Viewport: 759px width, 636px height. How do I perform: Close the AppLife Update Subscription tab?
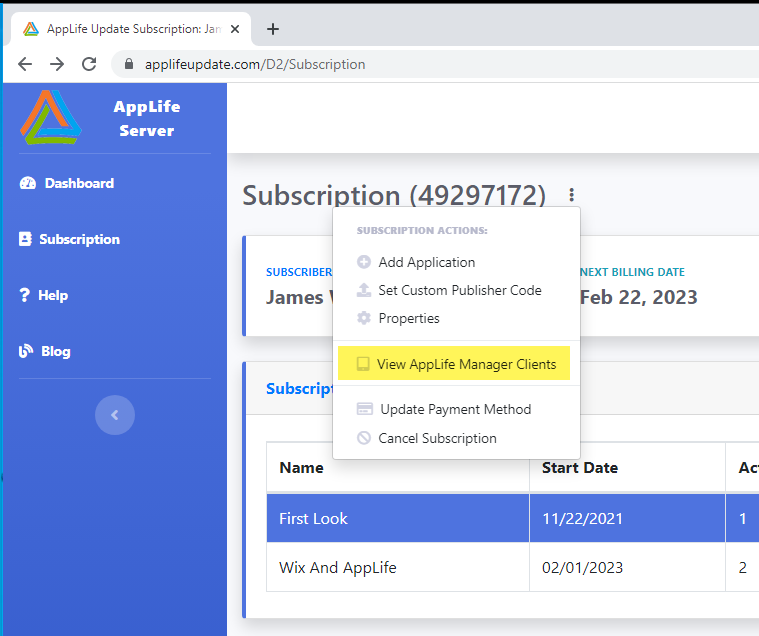coord(235,29)
